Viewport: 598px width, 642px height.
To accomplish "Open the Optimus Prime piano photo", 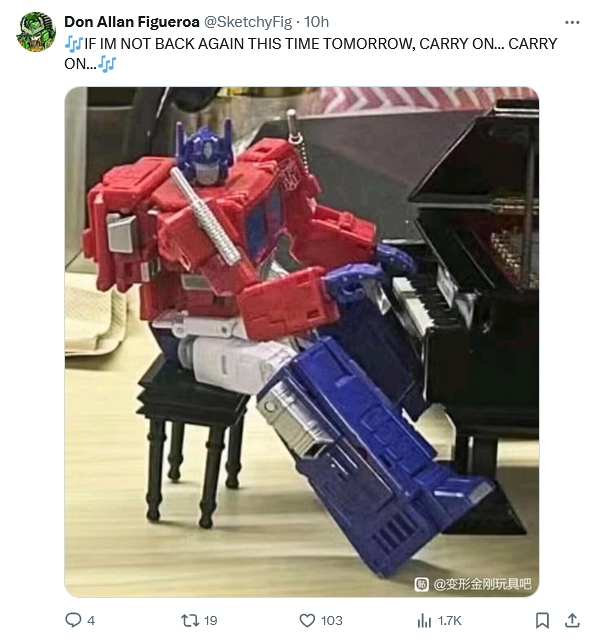I will 302,341.
